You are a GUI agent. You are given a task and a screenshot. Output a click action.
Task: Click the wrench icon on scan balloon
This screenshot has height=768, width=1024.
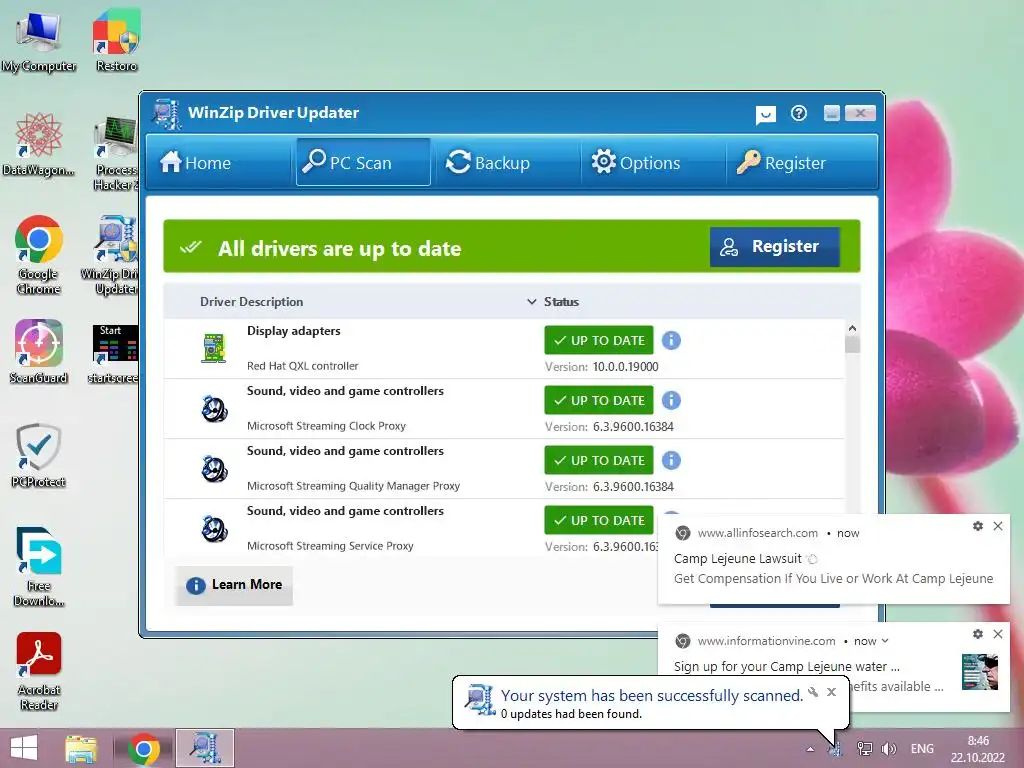click(x=813, y=692)
